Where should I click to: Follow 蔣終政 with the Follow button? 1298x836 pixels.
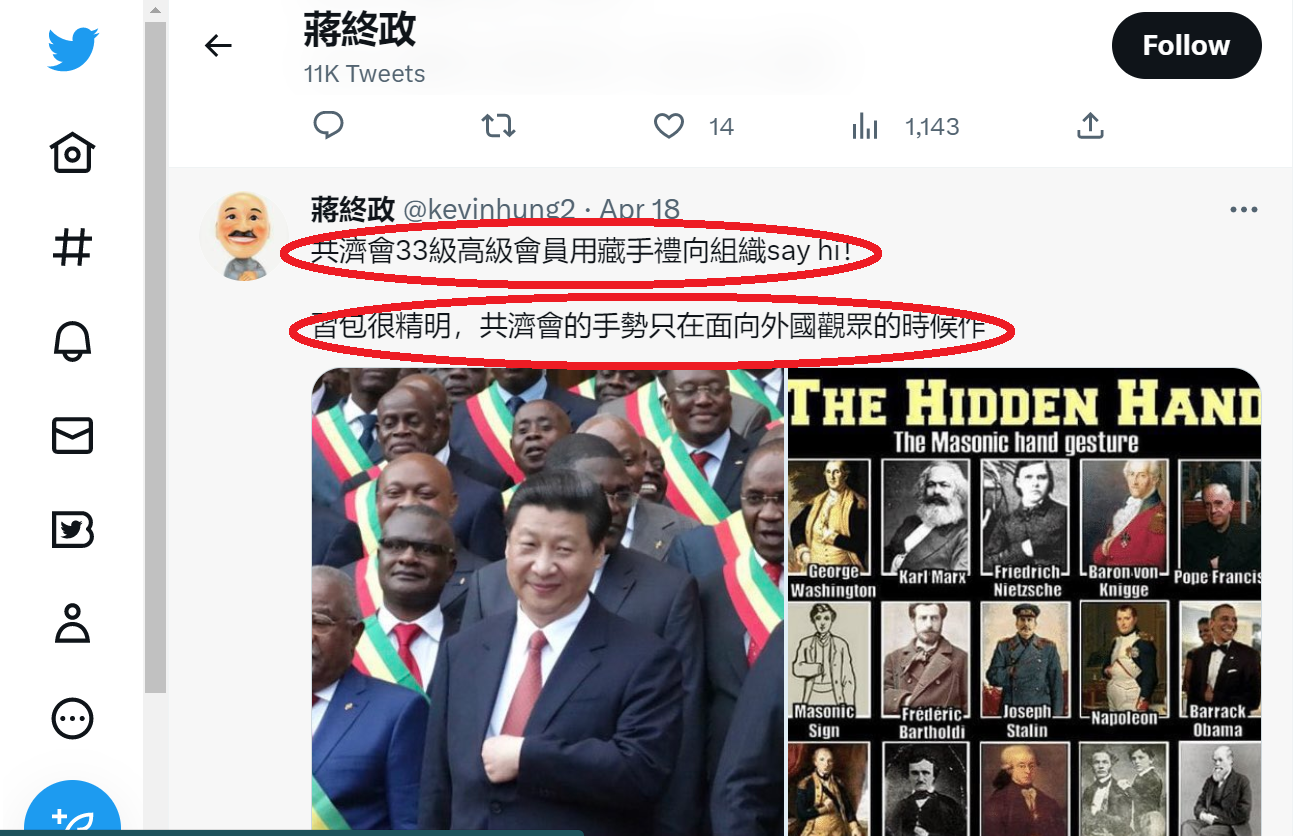point(1186,46)
